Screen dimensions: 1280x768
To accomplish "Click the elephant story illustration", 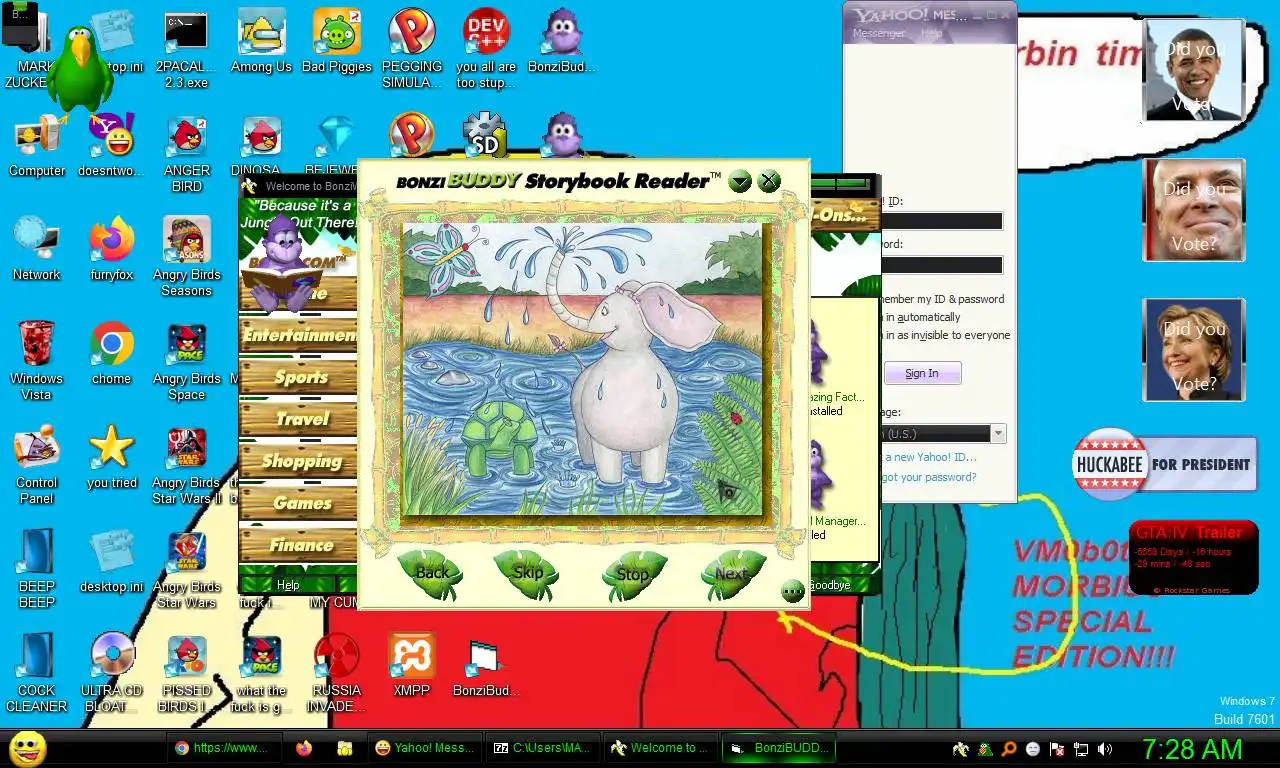I will pyautogui.click(x=581, y=369).
